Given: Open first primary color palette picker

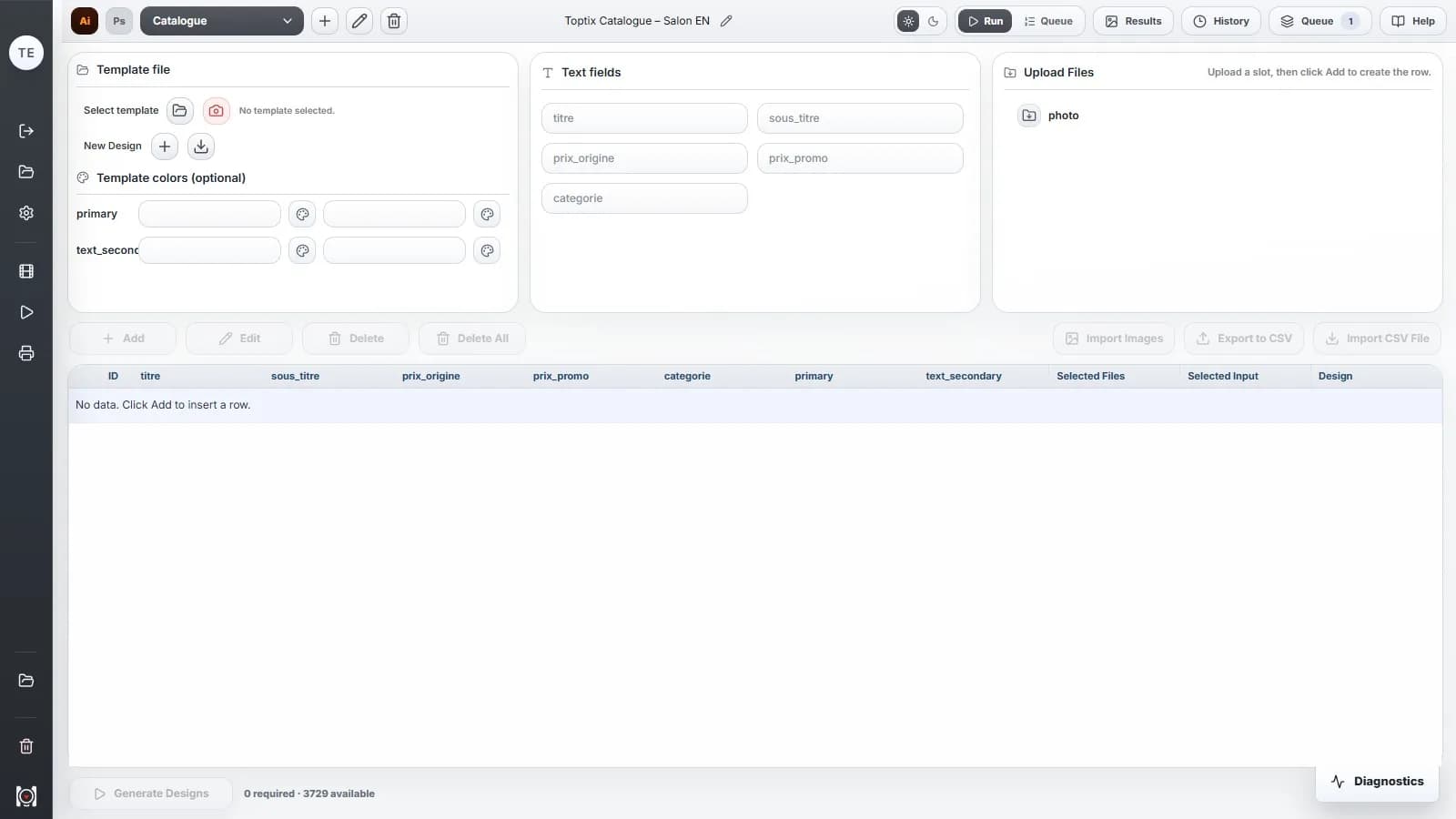Looking at the screenshot, I should point(302,214).
